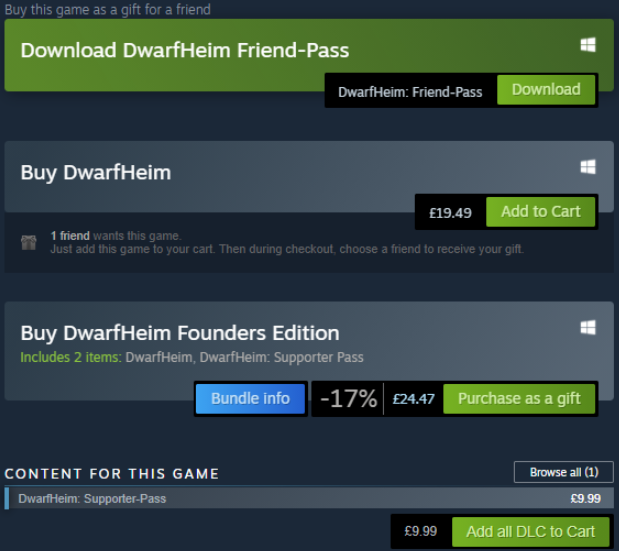Click the Buy DwarfHeim Founders Edition heading
Viewport: 619px width, 551px height.
[x=180, y=333]
